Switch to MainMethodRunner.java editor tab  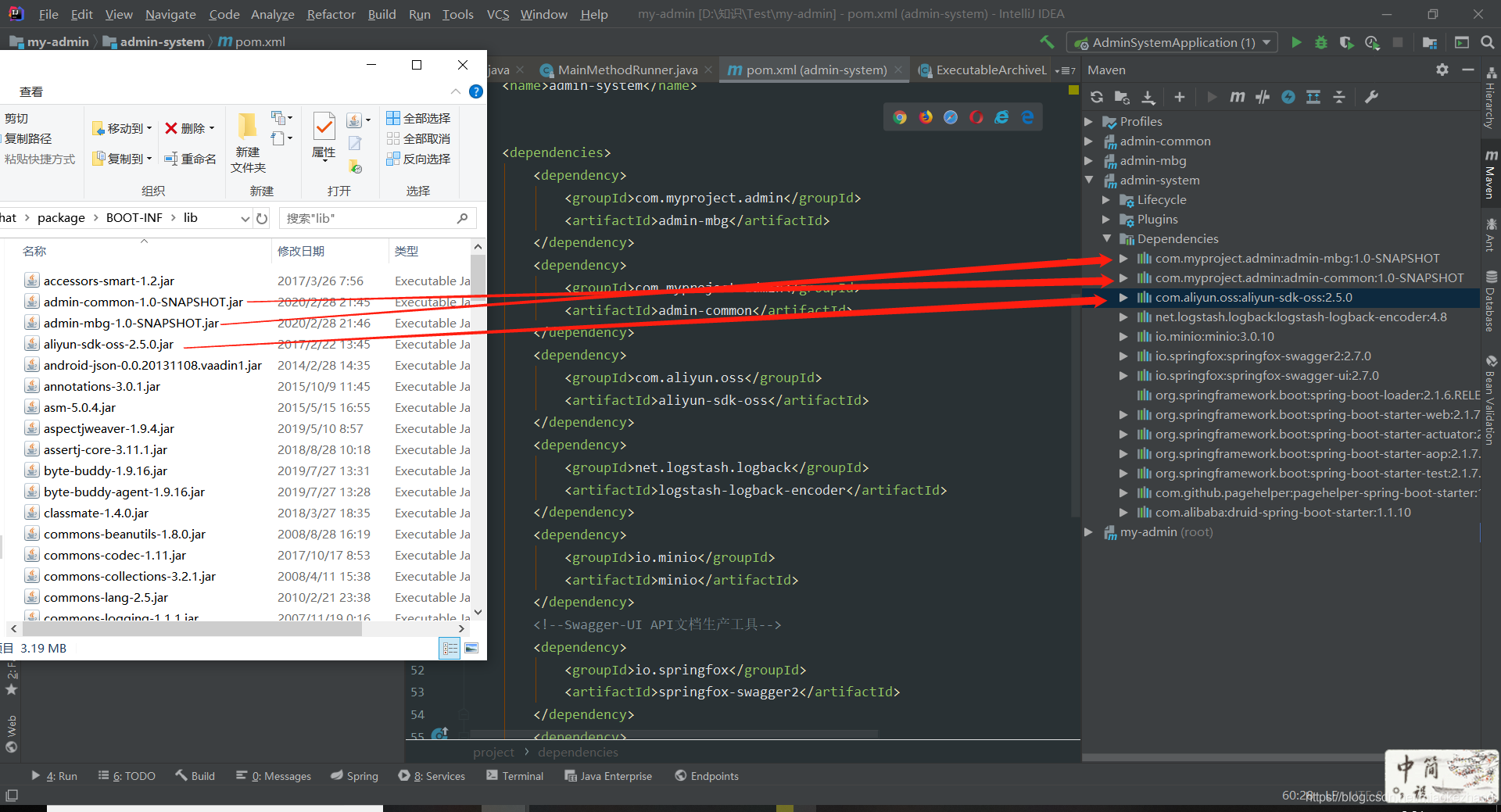click(628, 70)
